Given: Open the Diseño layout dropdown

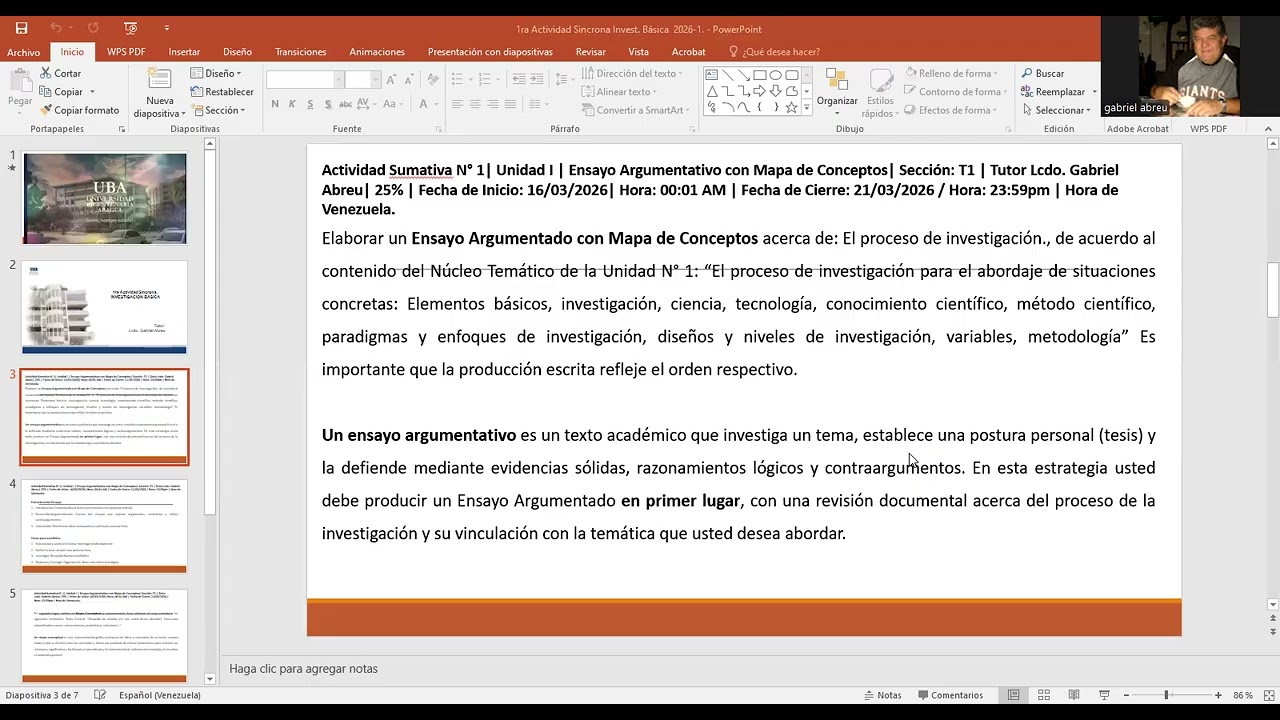Looking at the screenshot, I should coord(217,73).
